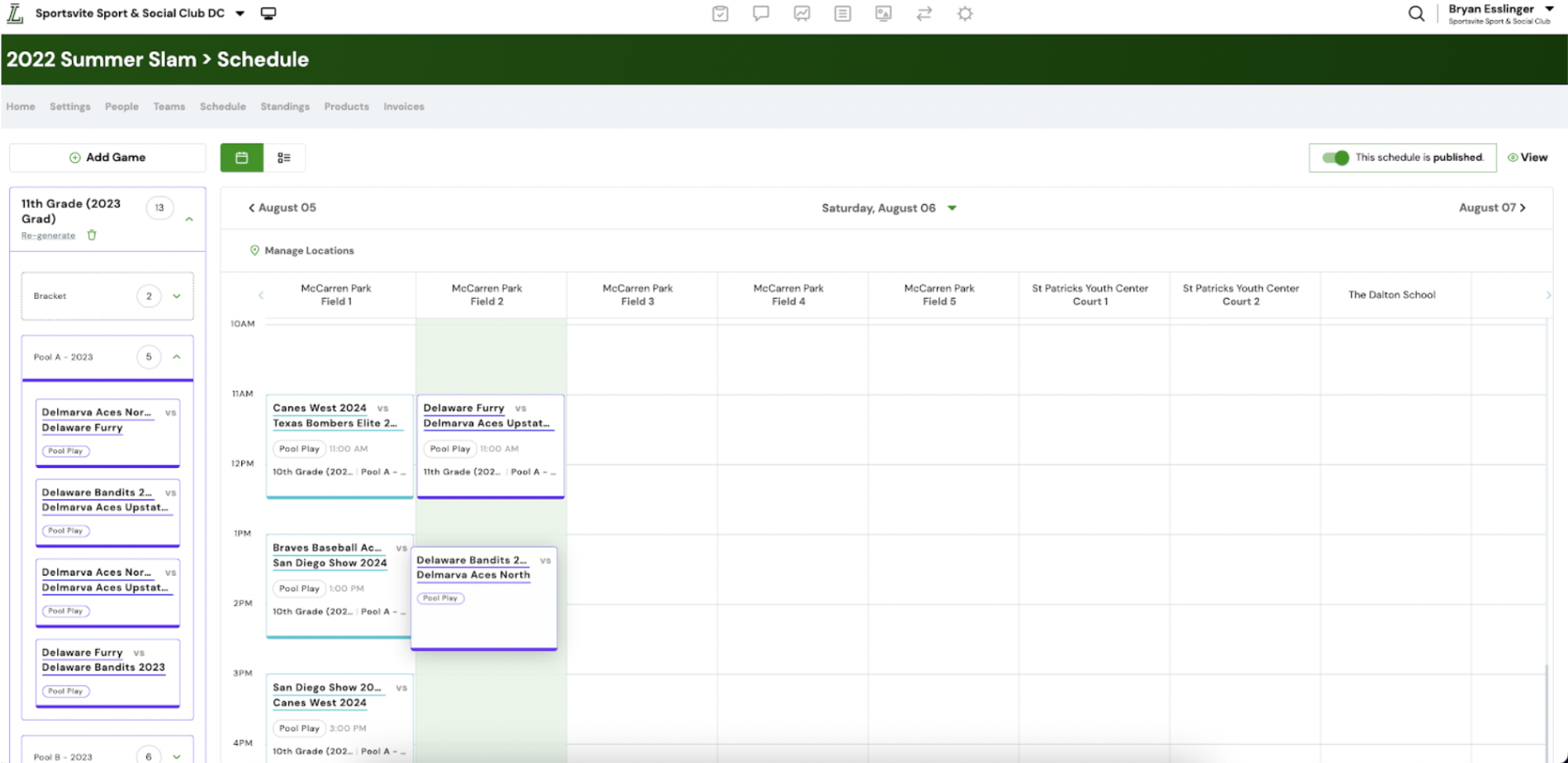Click the LeagueApps logo icon

(x=15, y=13)
